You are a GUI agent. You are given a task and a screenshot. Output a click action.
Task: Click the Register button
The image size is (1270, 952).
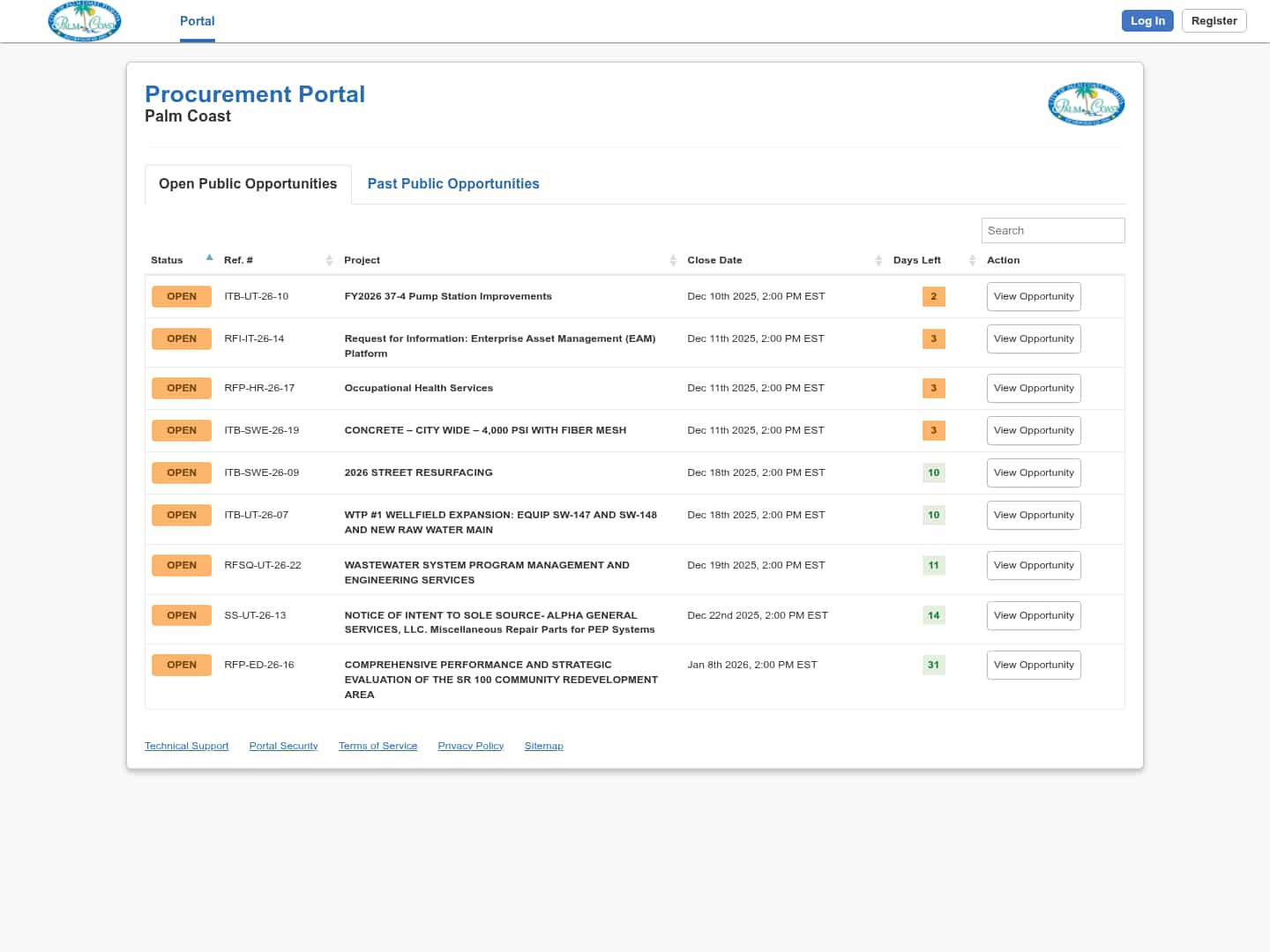pyautogui.click(x=1214, y=21)
